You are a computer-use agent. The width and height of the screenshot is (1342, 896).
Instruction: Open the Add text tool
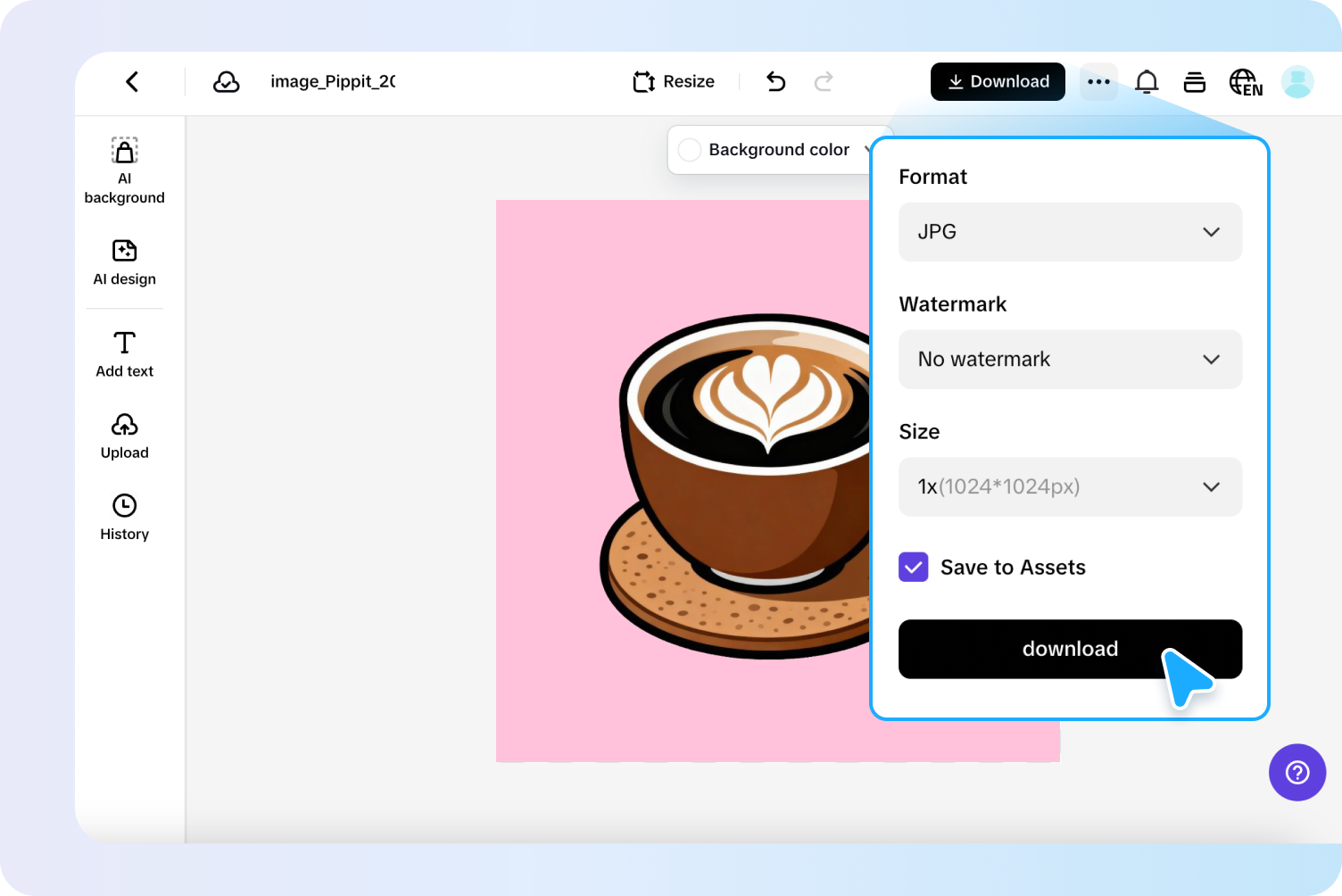124,353
